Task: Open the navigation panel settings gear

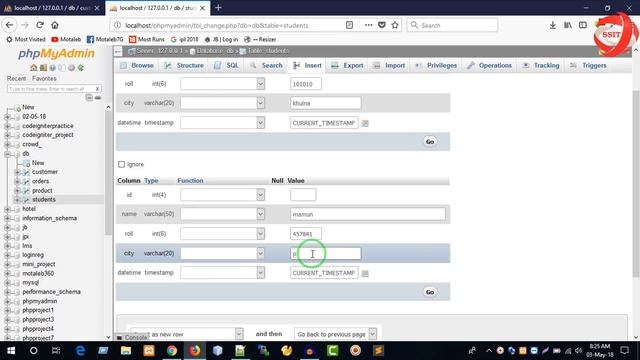Action: pos(71,68)
